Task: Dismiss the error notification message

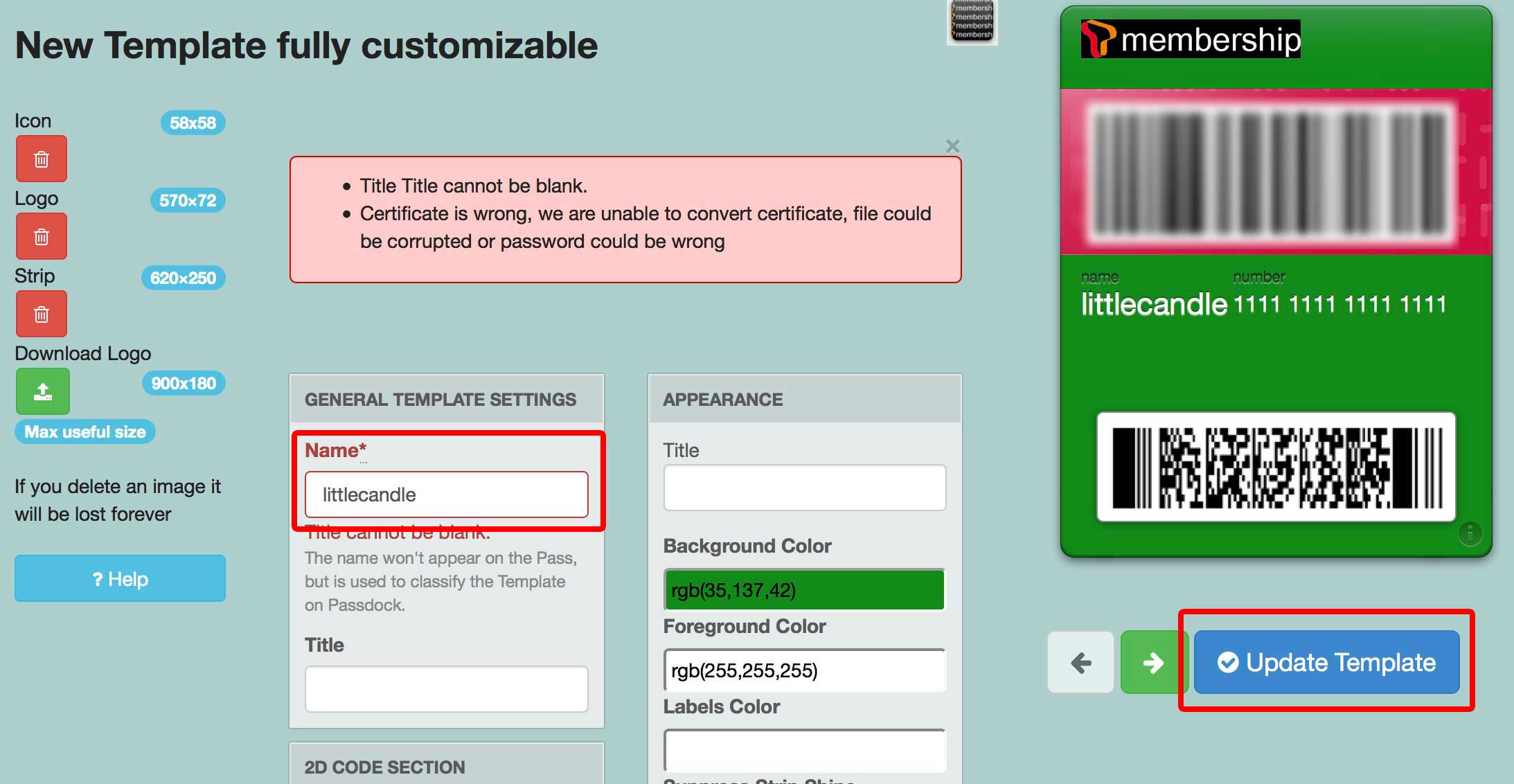Action: pyautogui.click(x=952, y=145)
